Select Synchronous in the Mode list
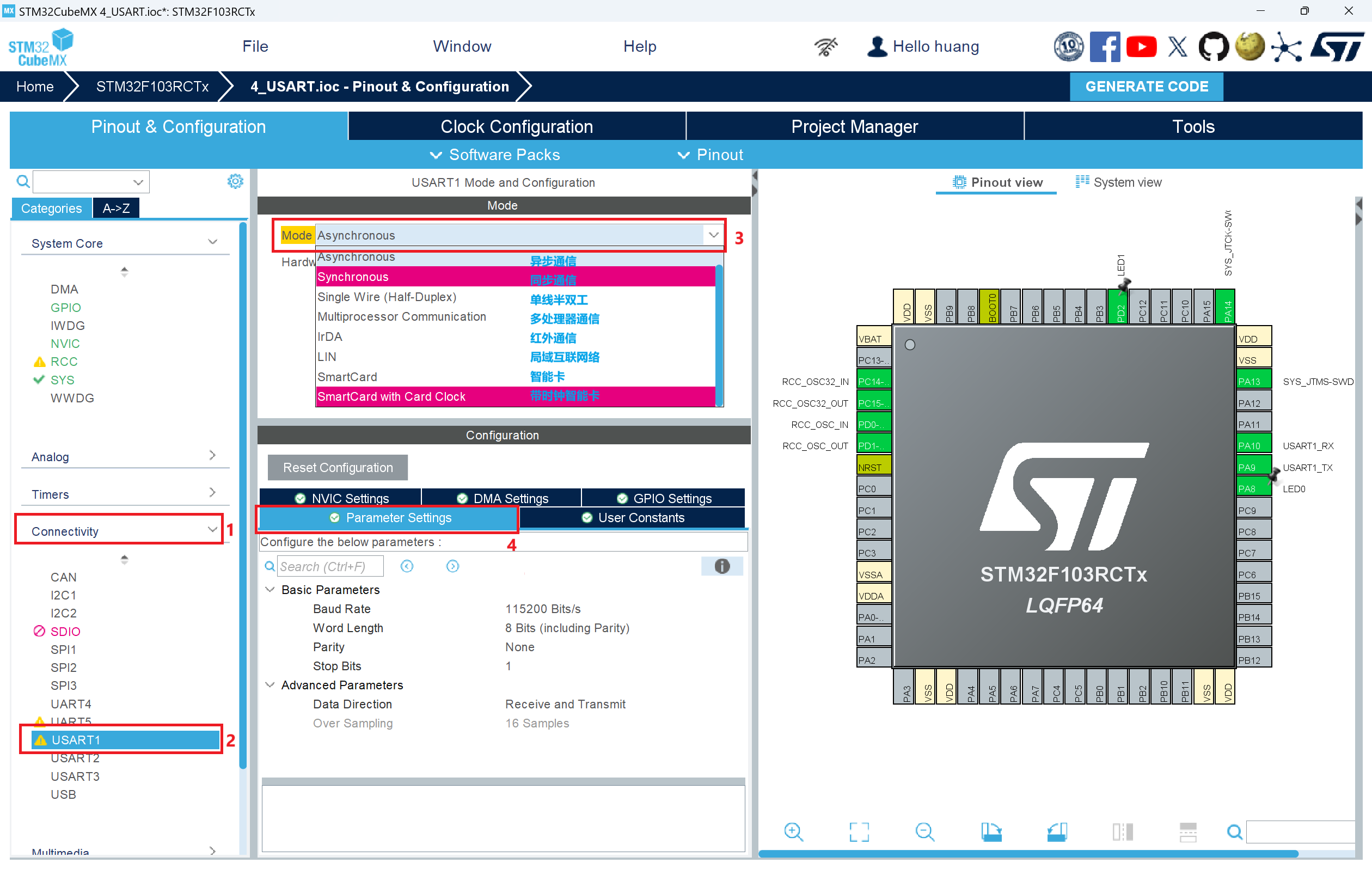This screenshot has height=869, width=1372. point(353,277)
